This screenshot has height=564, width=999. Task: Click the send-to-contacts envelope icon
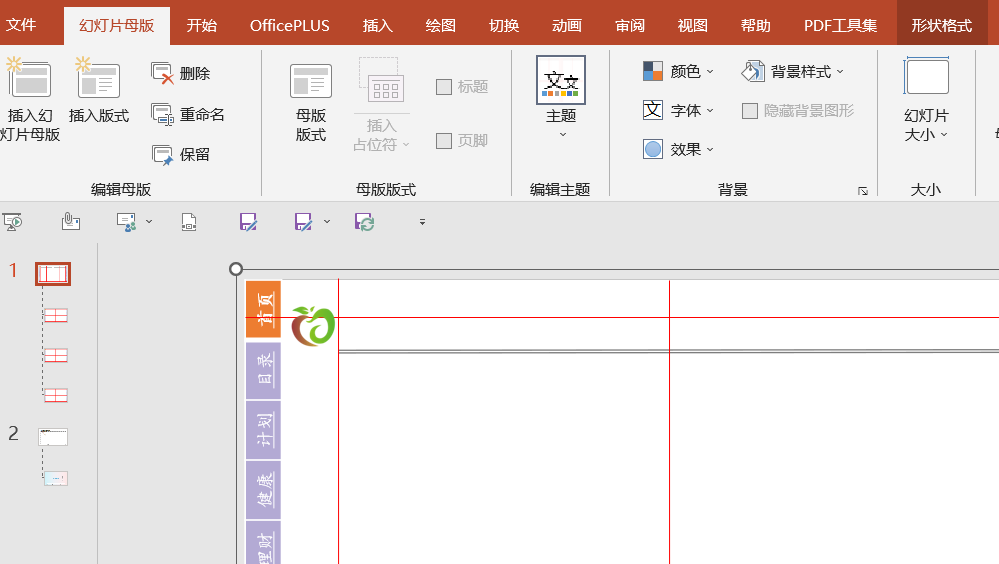click(126, 222)
